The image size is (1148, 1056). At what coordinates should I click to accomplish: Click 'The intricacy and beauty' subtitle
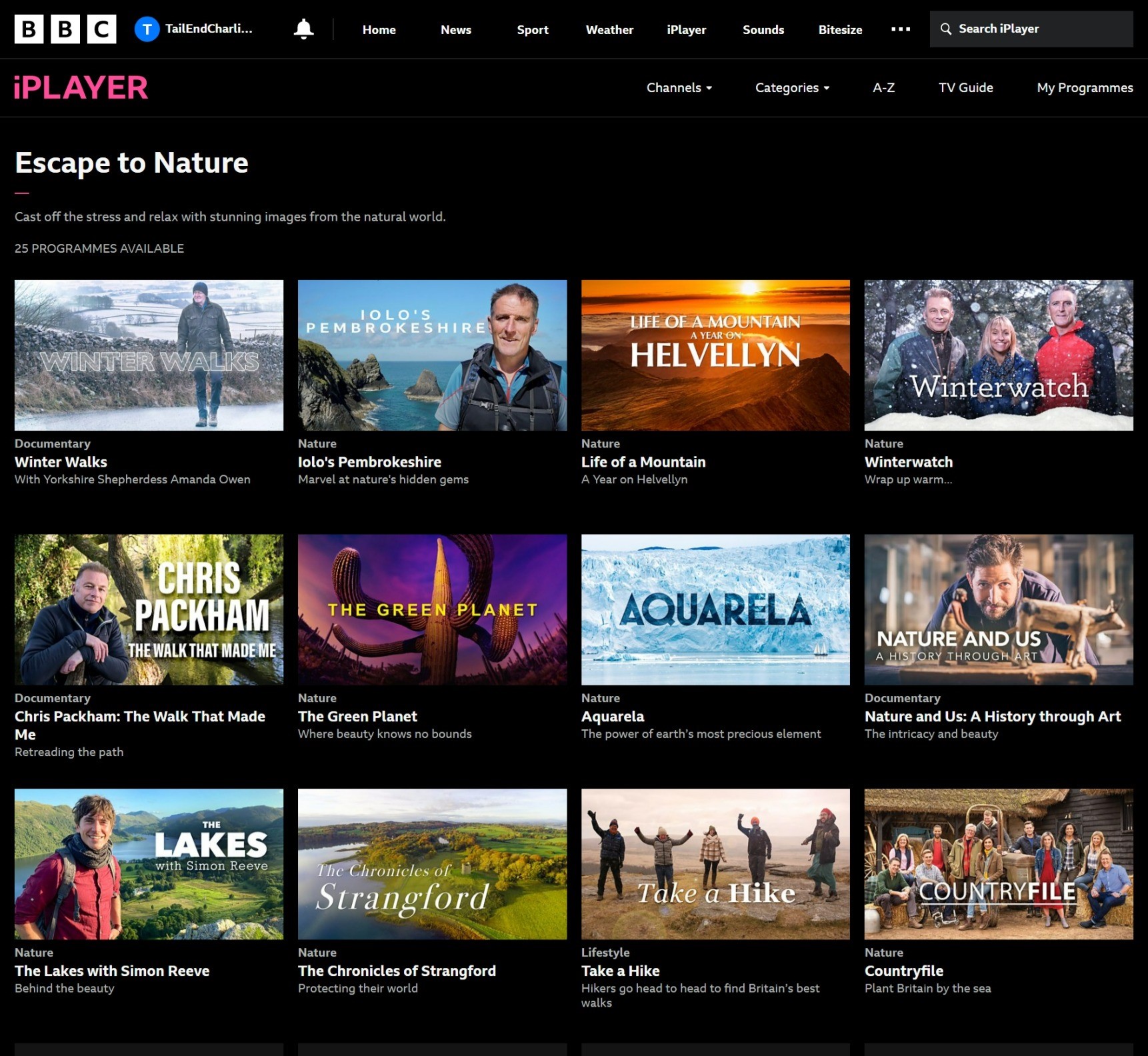coord(931,734)
